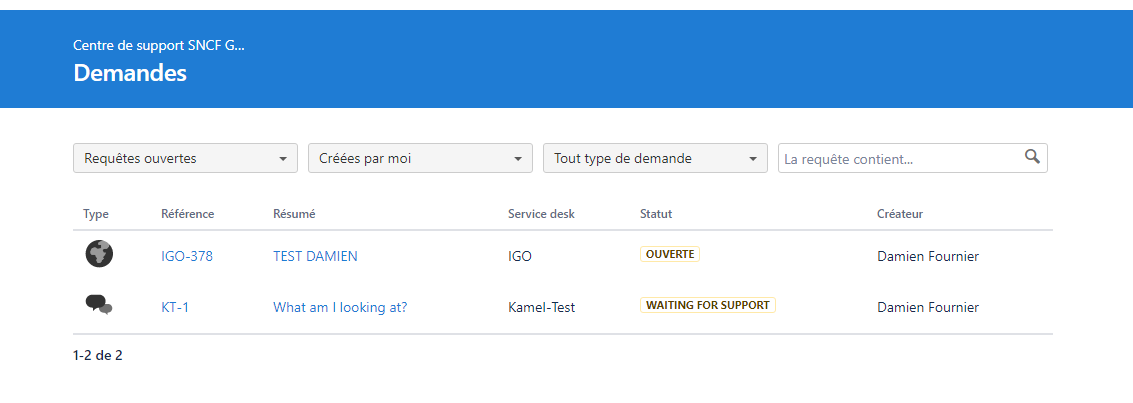Expand the Tout type de demande dropdown
This screenshot has height=403, width=1133.
[x=655, y=158]
